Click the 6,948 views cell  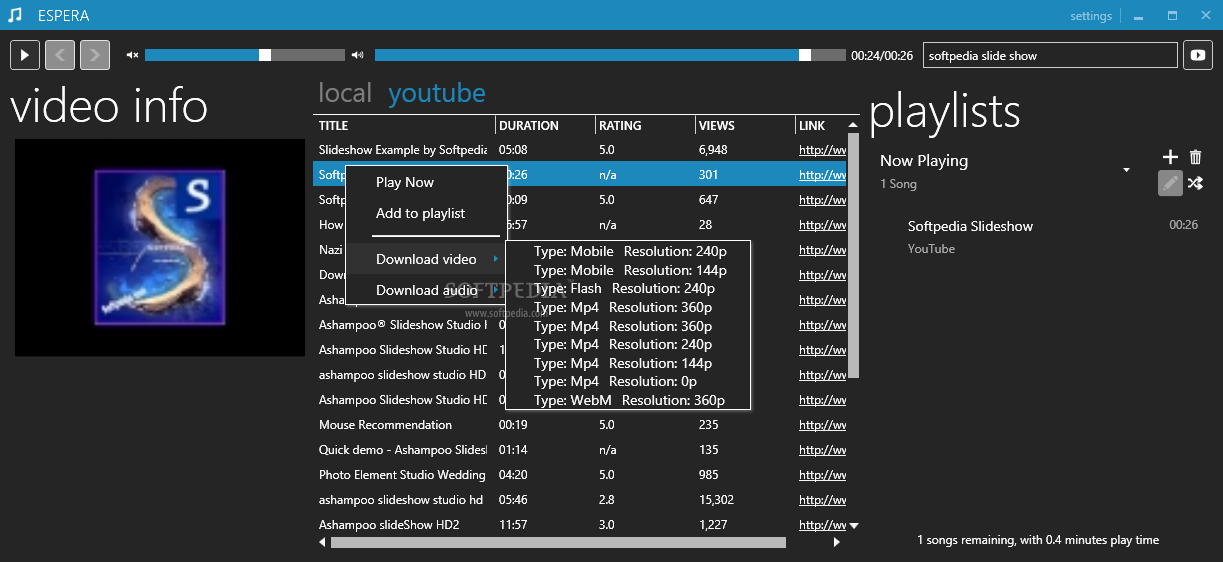713,150
